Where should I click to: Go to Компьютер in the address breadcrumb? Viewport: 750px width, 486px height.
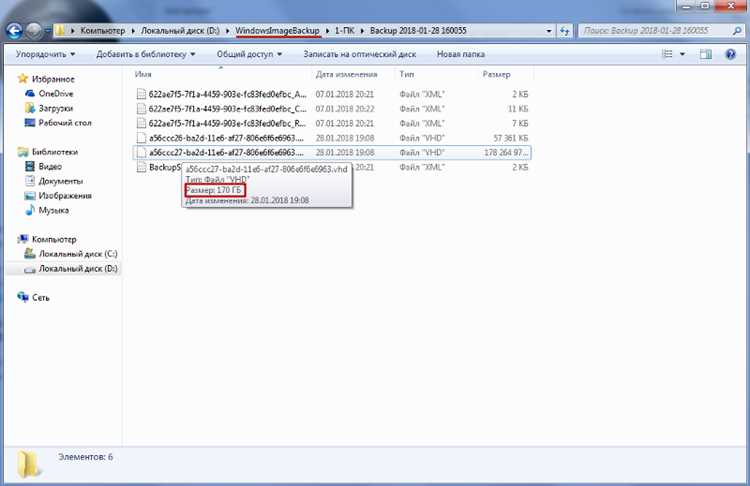click(x=102, y=31)
